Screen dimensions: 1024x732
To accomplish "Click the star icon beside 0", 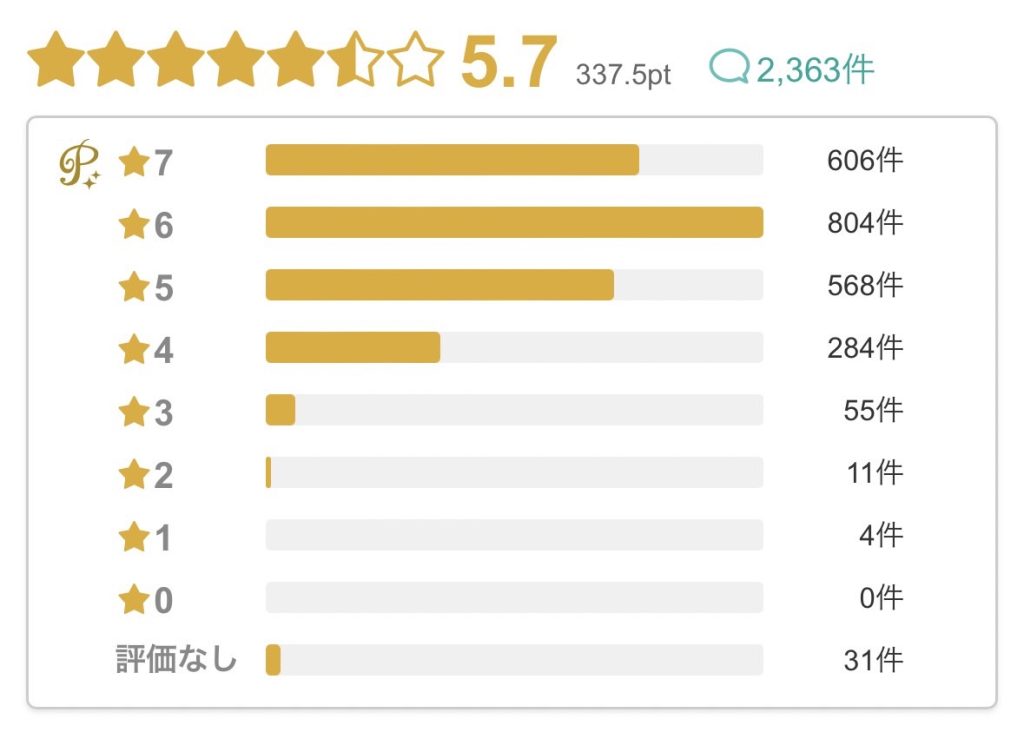I will click(134, 599).
